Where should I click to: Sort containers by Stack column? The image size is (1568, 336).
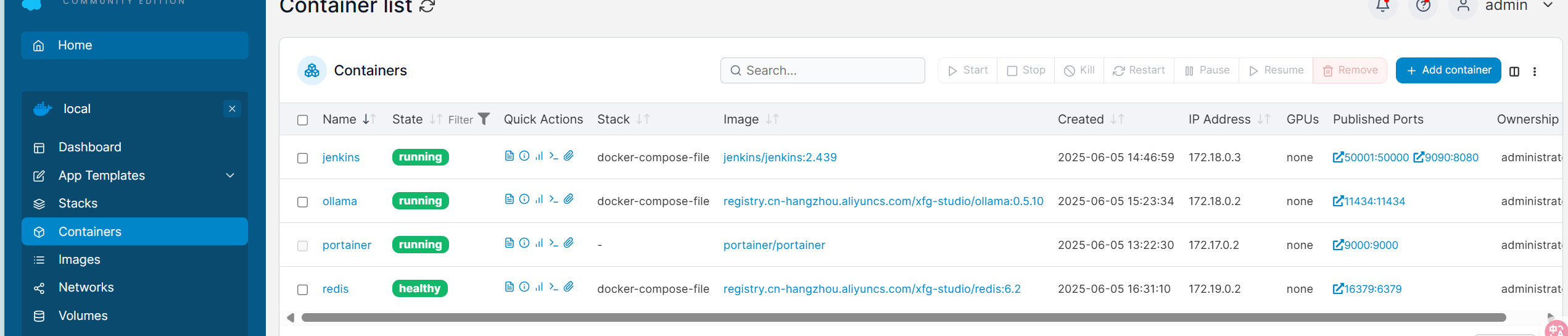tap(623, 119)
